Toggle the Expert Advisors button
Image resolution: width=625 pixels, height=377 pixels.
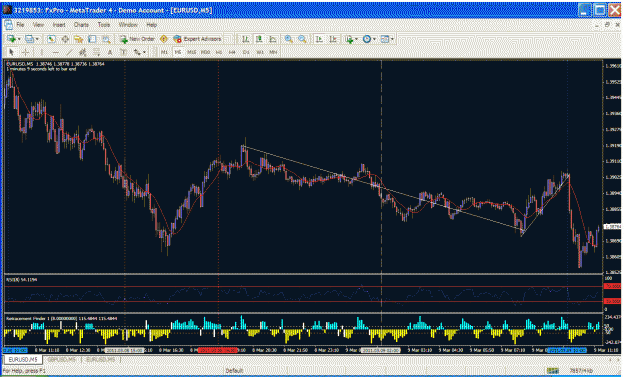click(197, 39)
